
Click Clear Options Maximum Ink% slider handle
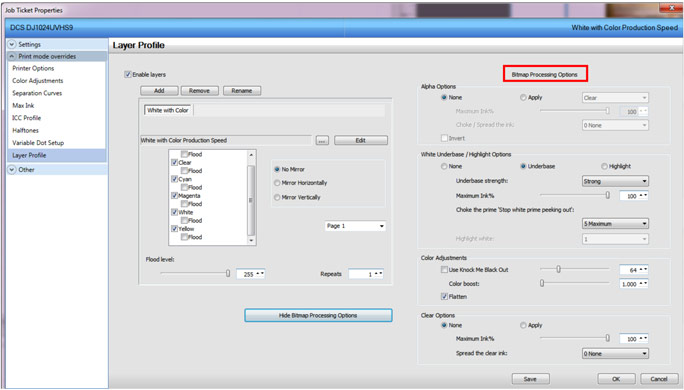(607, 338)
